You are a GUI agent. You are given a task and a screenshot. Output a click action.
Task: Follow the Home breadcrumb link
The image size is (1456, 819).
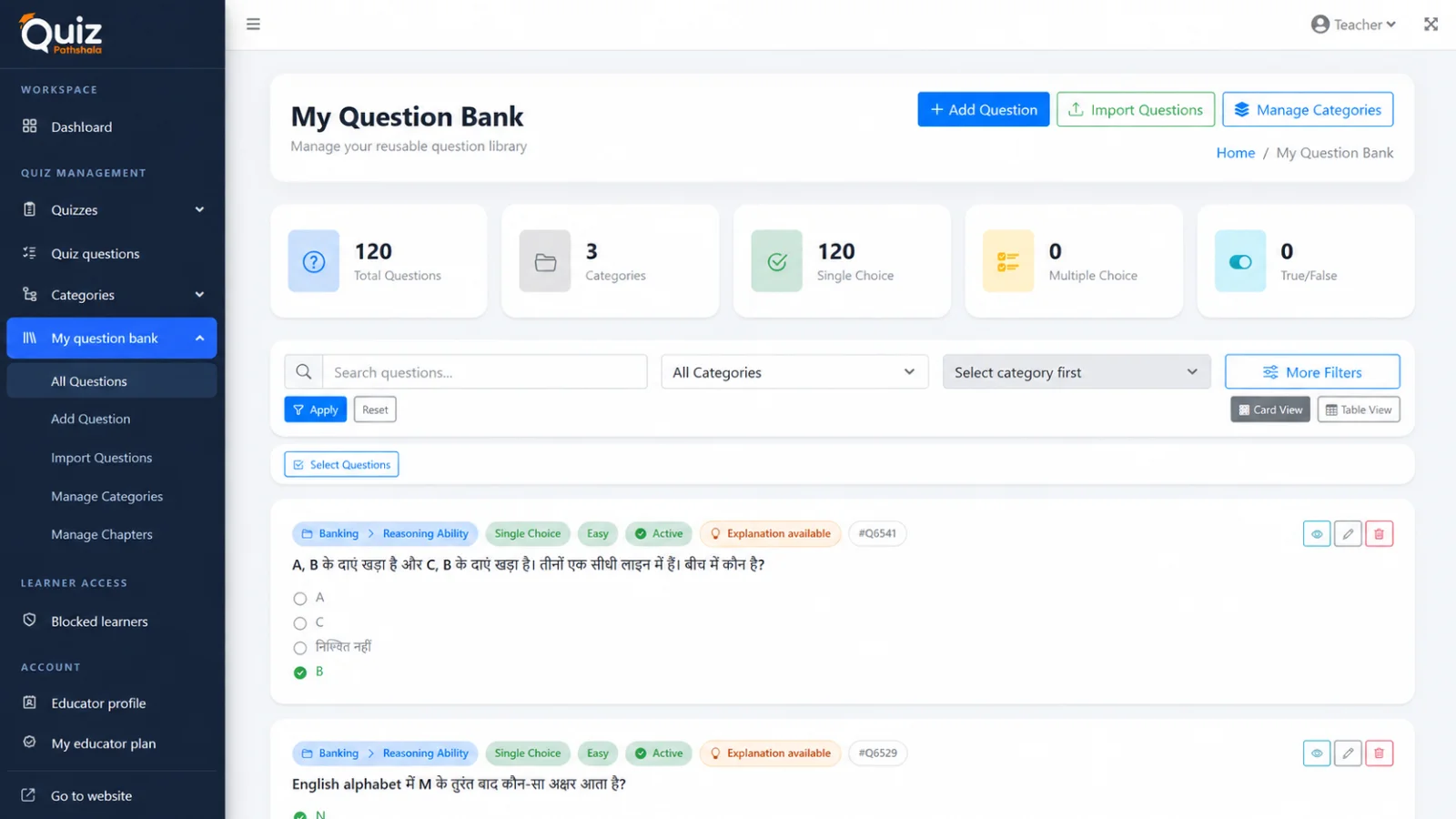click(1236, 153)
